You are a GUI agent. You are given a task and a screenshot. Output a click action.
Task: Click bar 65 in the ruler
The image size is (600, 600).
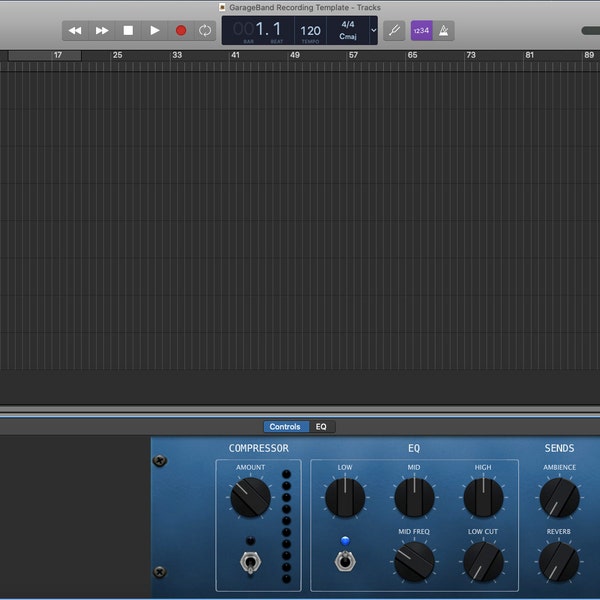click(412, 55)
